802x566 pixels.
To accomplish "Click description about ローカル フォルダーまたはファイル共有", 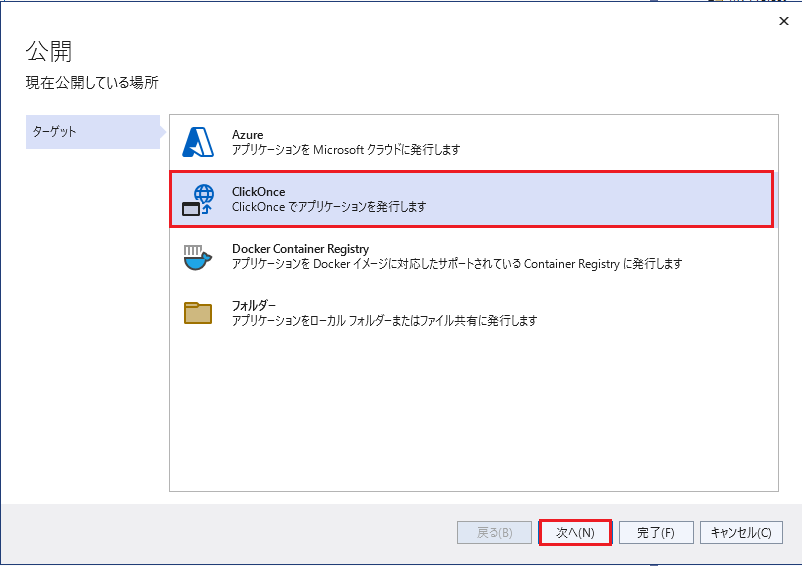I will [x=385, y=321].
